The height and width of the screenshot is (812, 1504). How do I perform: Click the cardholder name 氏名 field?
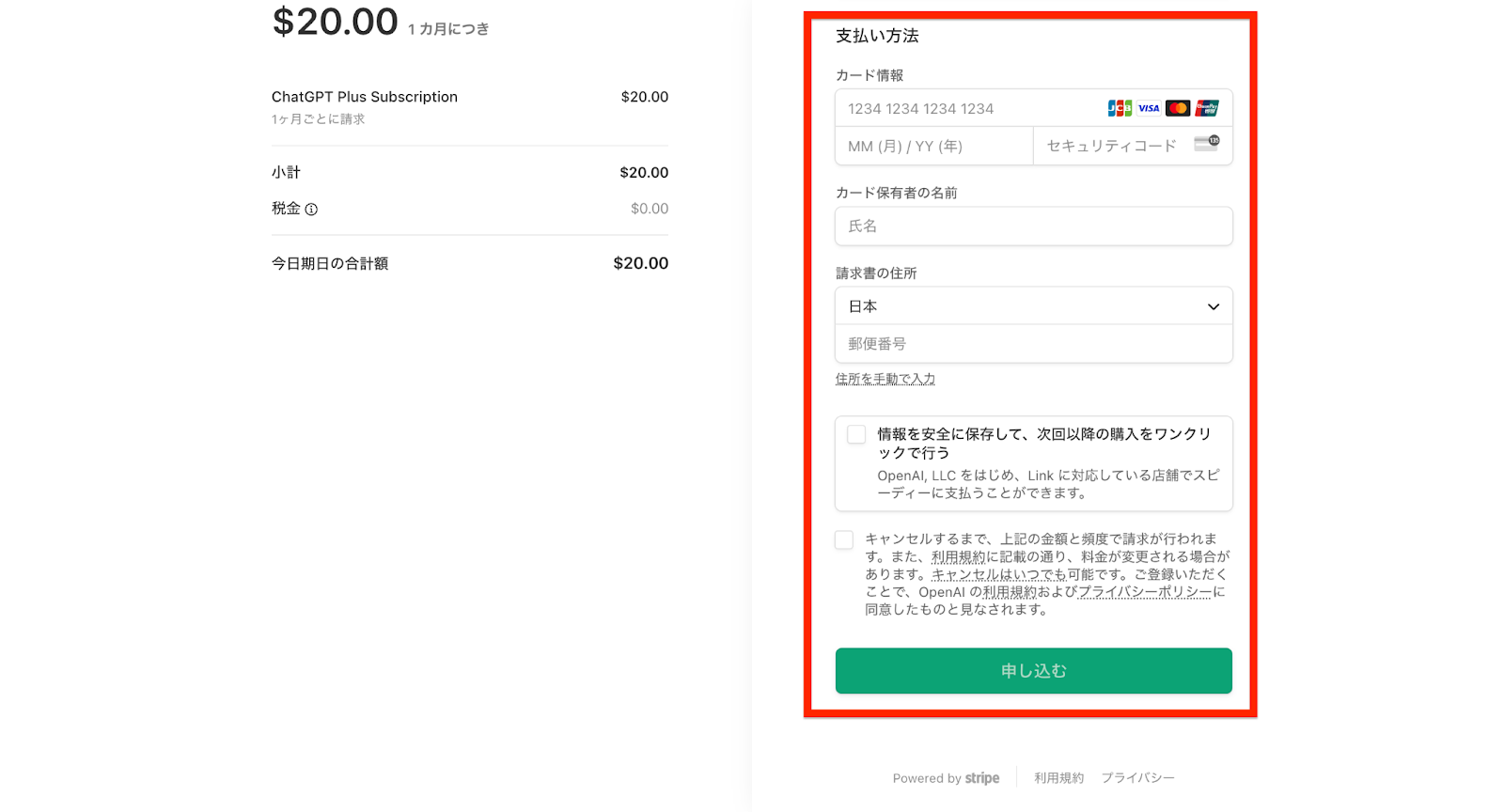1034,226
